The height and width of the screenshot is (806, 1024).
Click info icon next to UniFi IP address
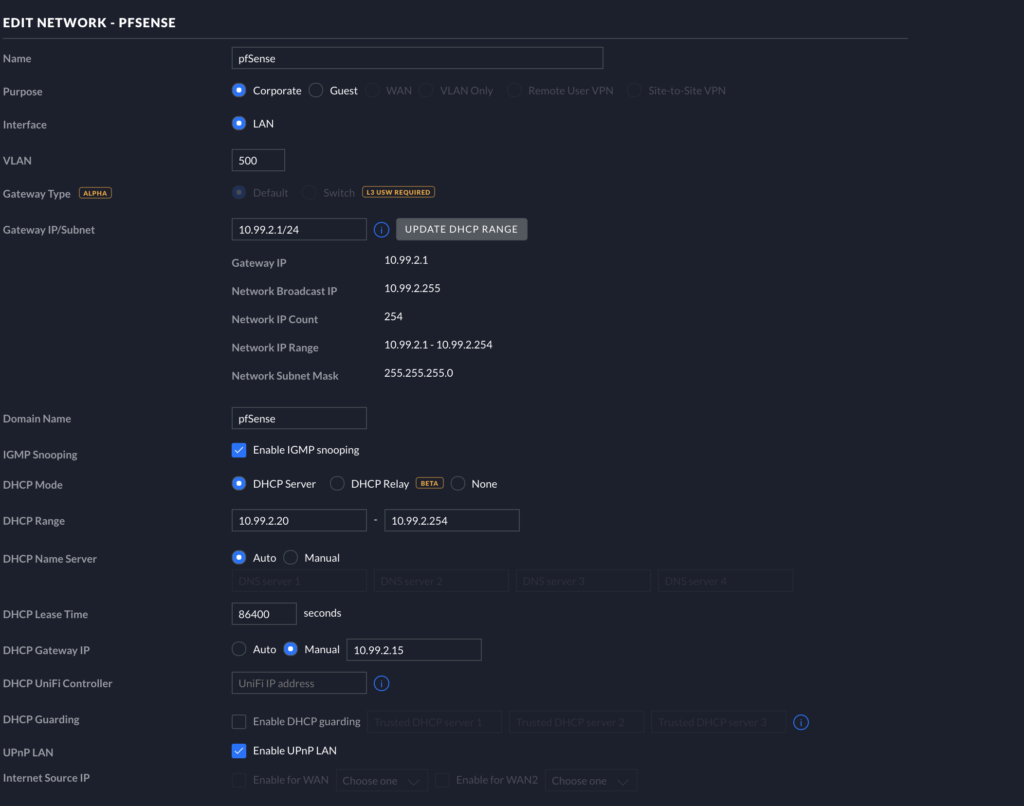(381, 684)
